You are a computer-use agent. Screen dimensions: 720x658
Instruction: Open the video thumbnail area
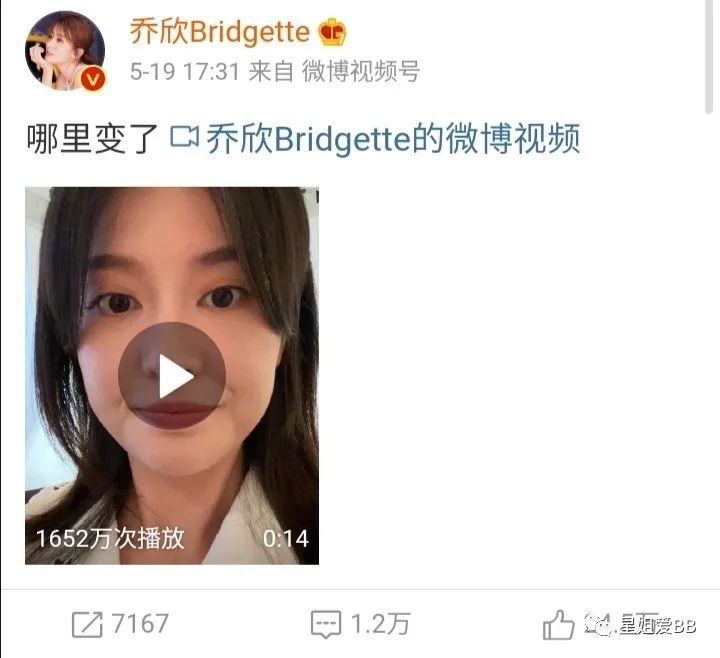click(x=172, y=376)
